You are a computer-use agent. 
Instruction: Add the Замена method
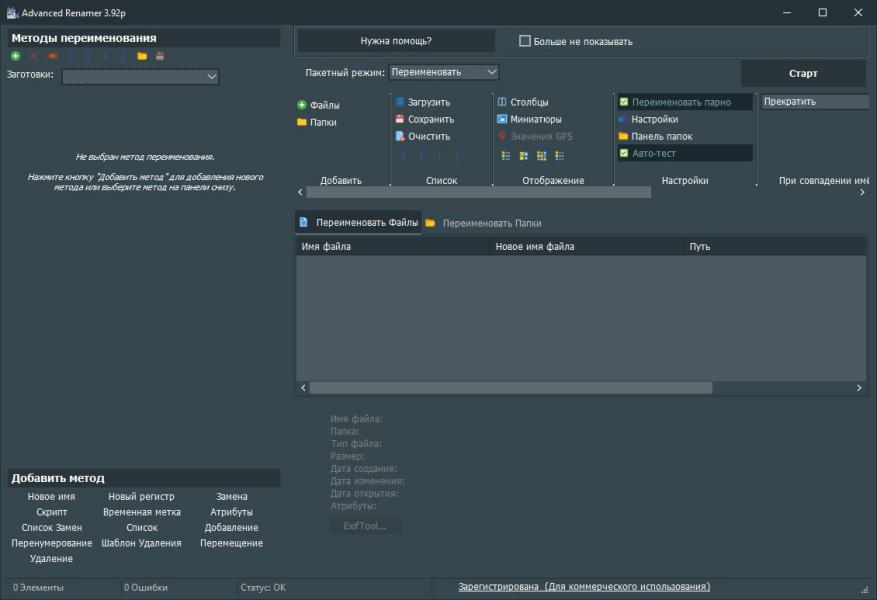[x=232, y=497]
